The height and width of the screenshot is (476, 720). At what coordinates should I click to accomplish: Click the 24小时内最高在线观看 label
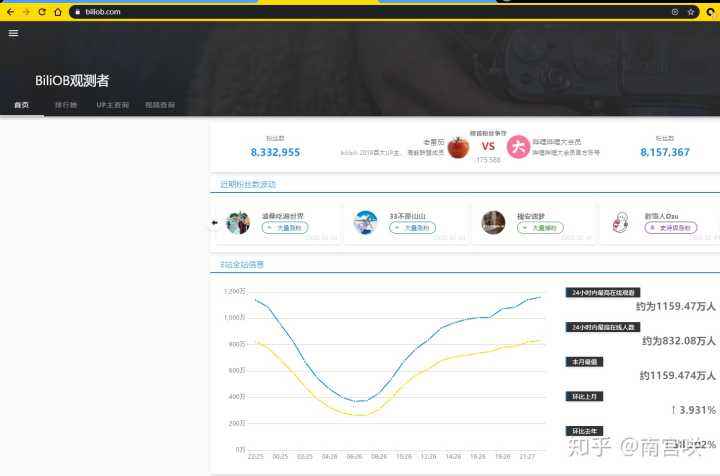(x=603, y=292)
